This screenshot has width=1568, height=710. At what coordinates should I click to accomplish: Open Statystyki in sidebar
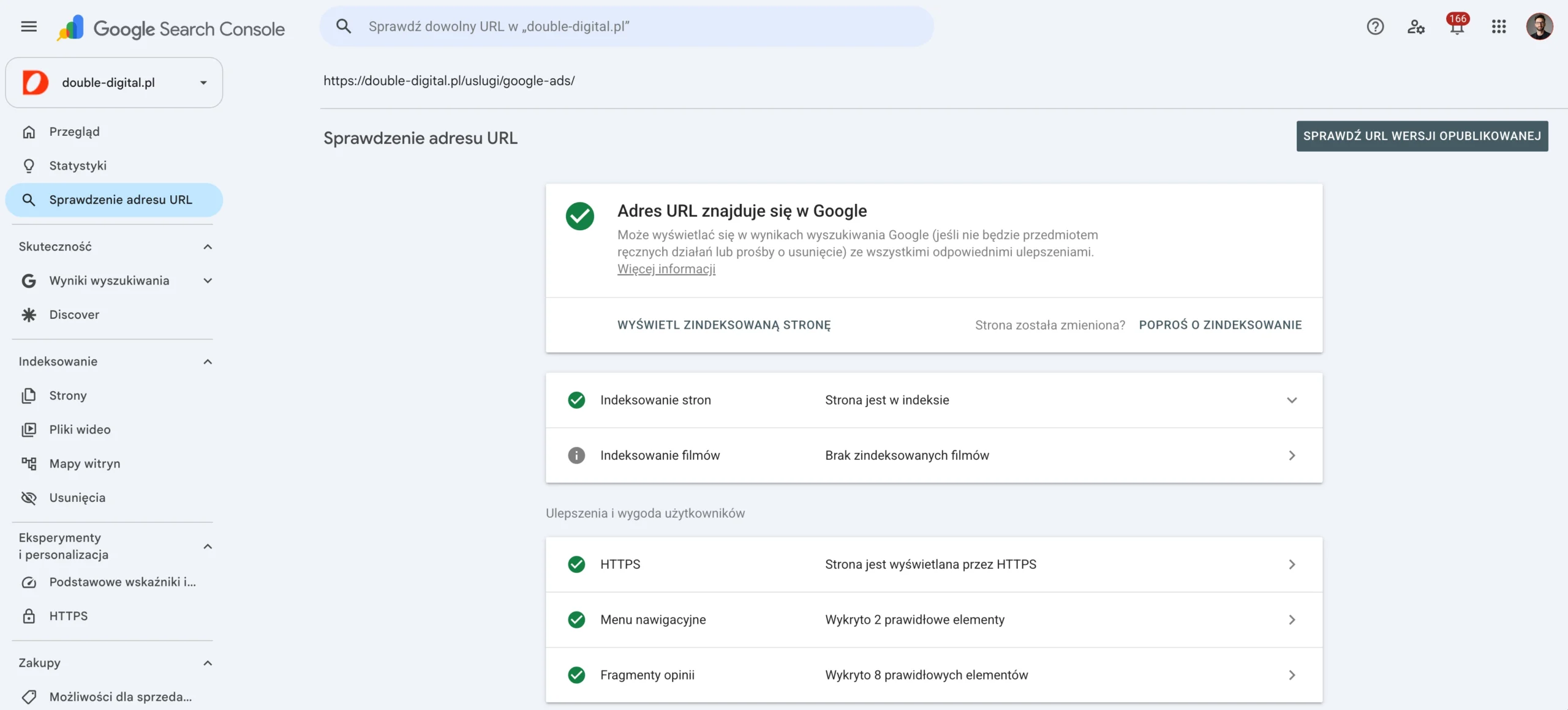pyautogui.click(x=114, y=166)
